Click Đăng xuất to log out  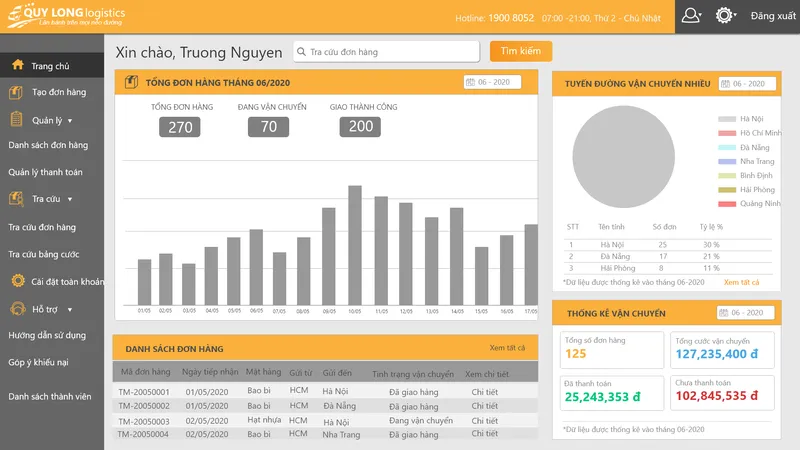coord(772,16)
